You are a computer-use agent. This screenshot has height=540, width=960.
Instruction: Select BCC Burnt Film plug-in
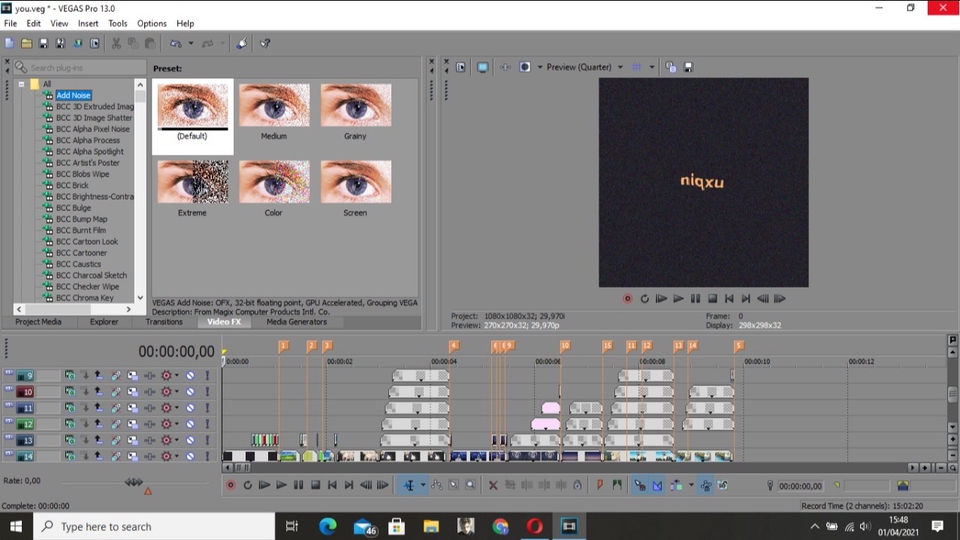81,230
